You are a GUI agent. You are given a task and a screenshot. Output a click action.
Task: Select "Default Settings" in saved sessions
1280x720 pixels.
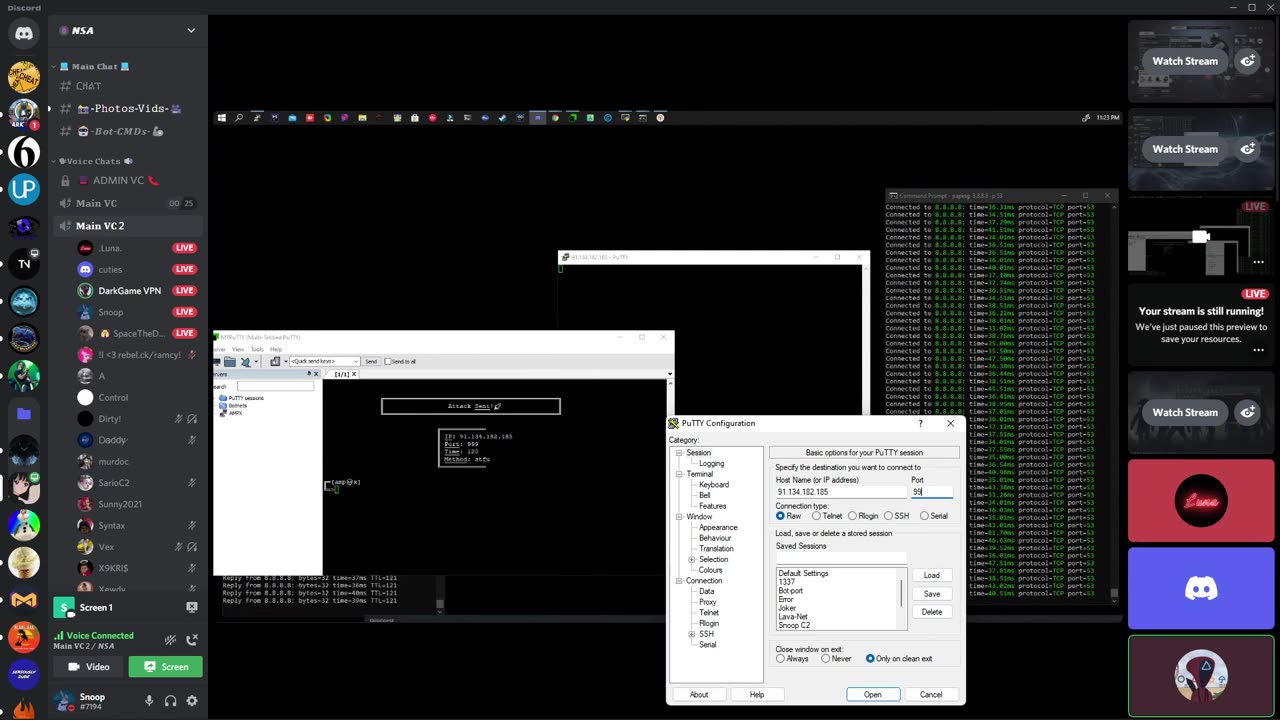803,574
